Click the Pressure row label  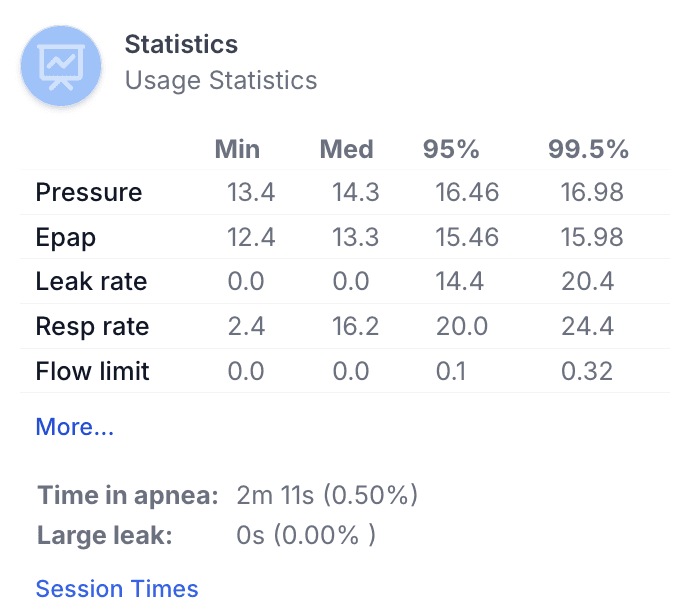click(x=89, y=192)
